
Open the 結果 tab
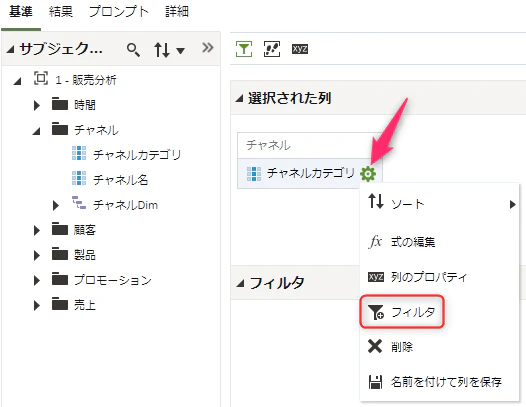[61, 12]
